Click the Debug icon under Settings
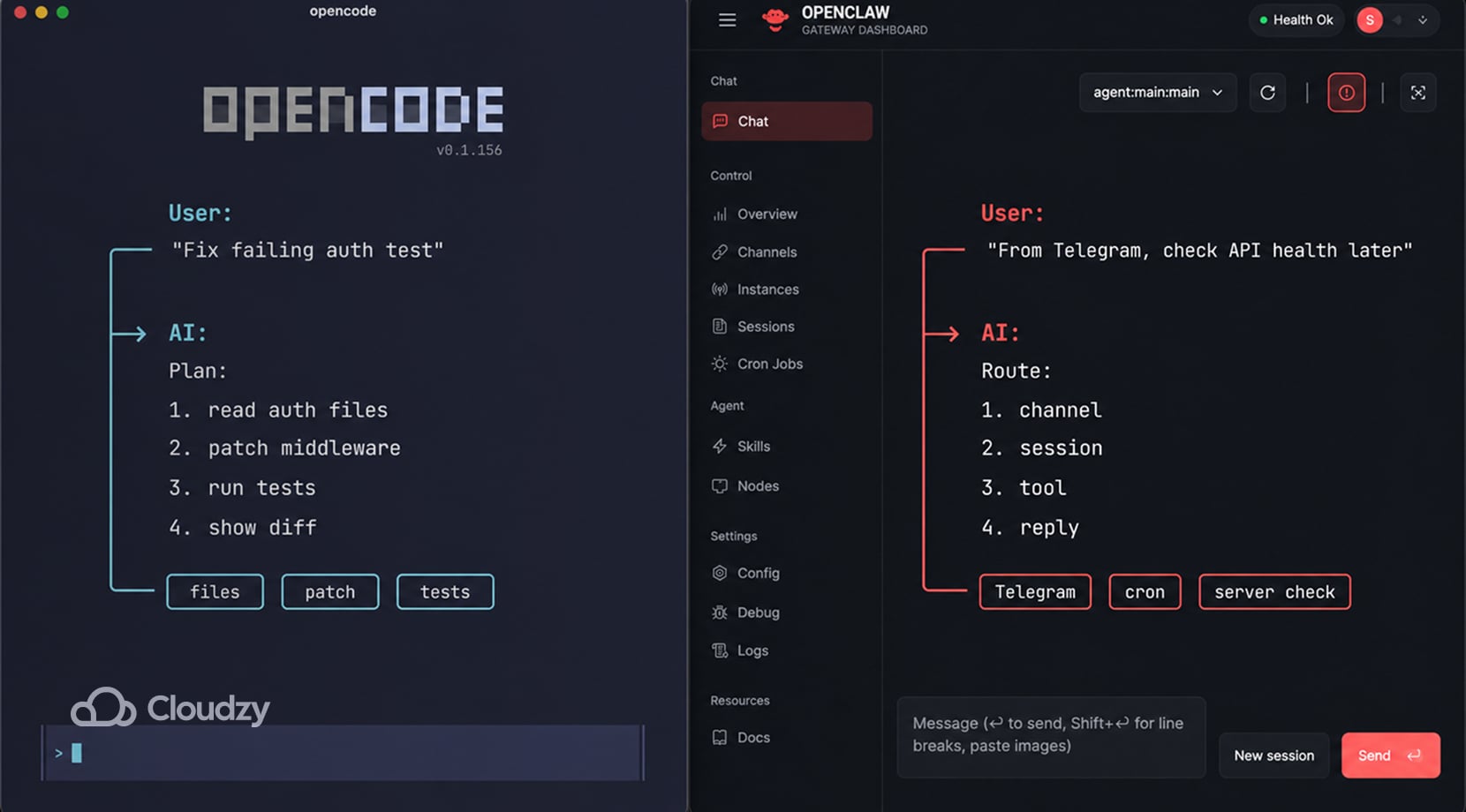Image resolution: width=1466 pixels, height=812 pixels. 720,612
